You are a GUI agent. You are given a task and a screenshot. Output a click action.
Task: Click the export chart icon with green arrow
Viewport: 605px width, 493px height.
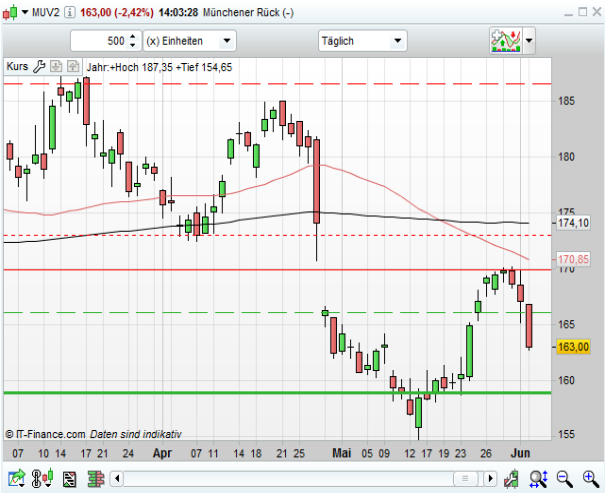coord(17,479)
